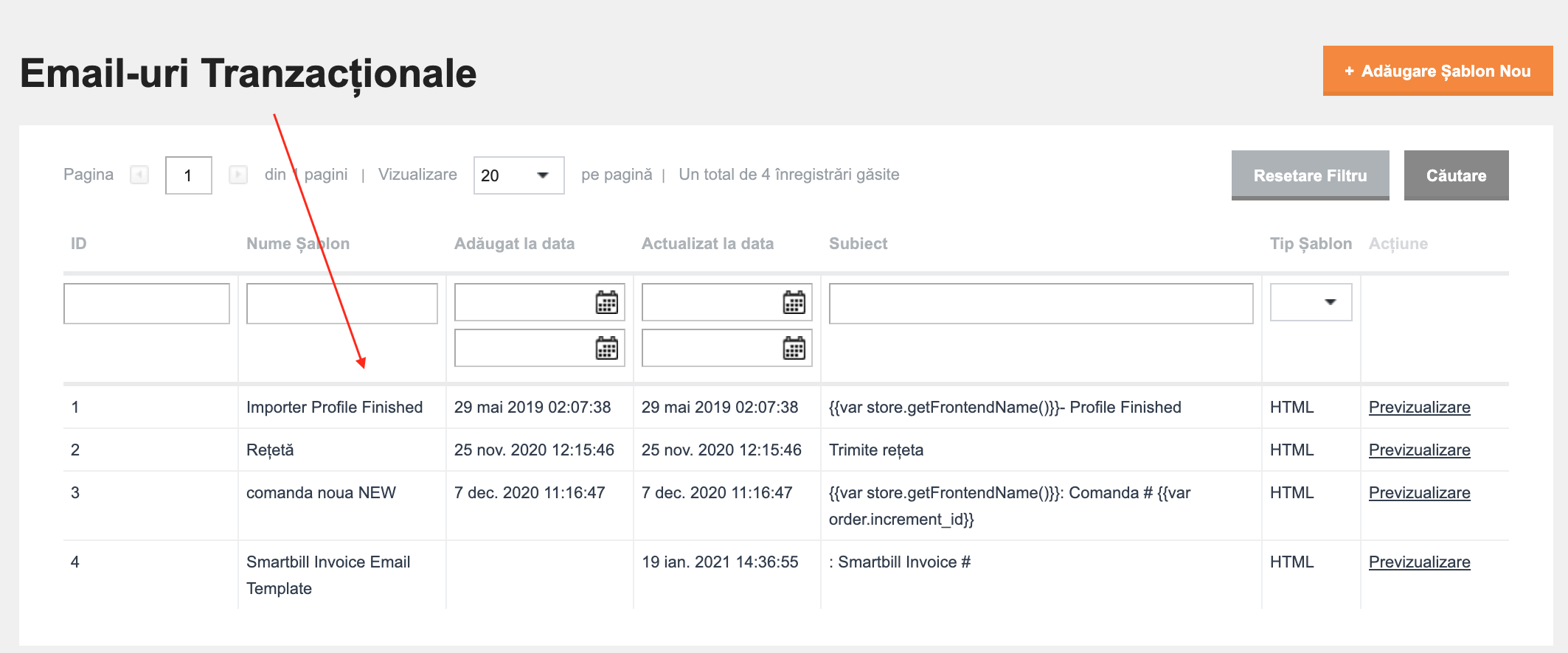Click subject ': Smartbill Invoice #'
Image resolution: width=1568 pixels, height=653 pixels.
tap(900, 562)
